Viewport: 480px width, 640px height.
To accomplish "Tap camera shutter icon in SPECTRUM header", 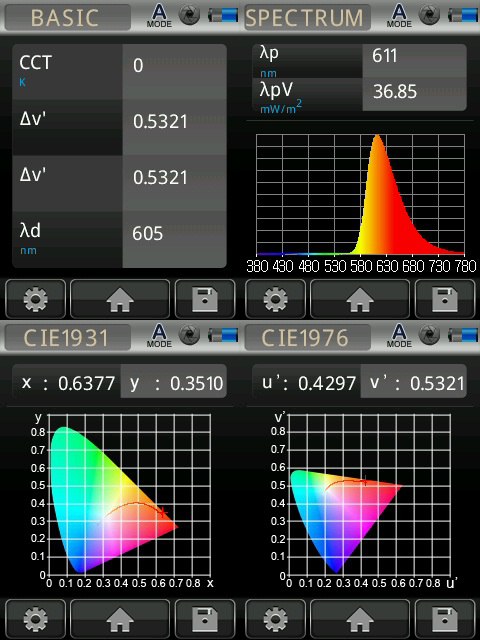I will coord(429,15).
